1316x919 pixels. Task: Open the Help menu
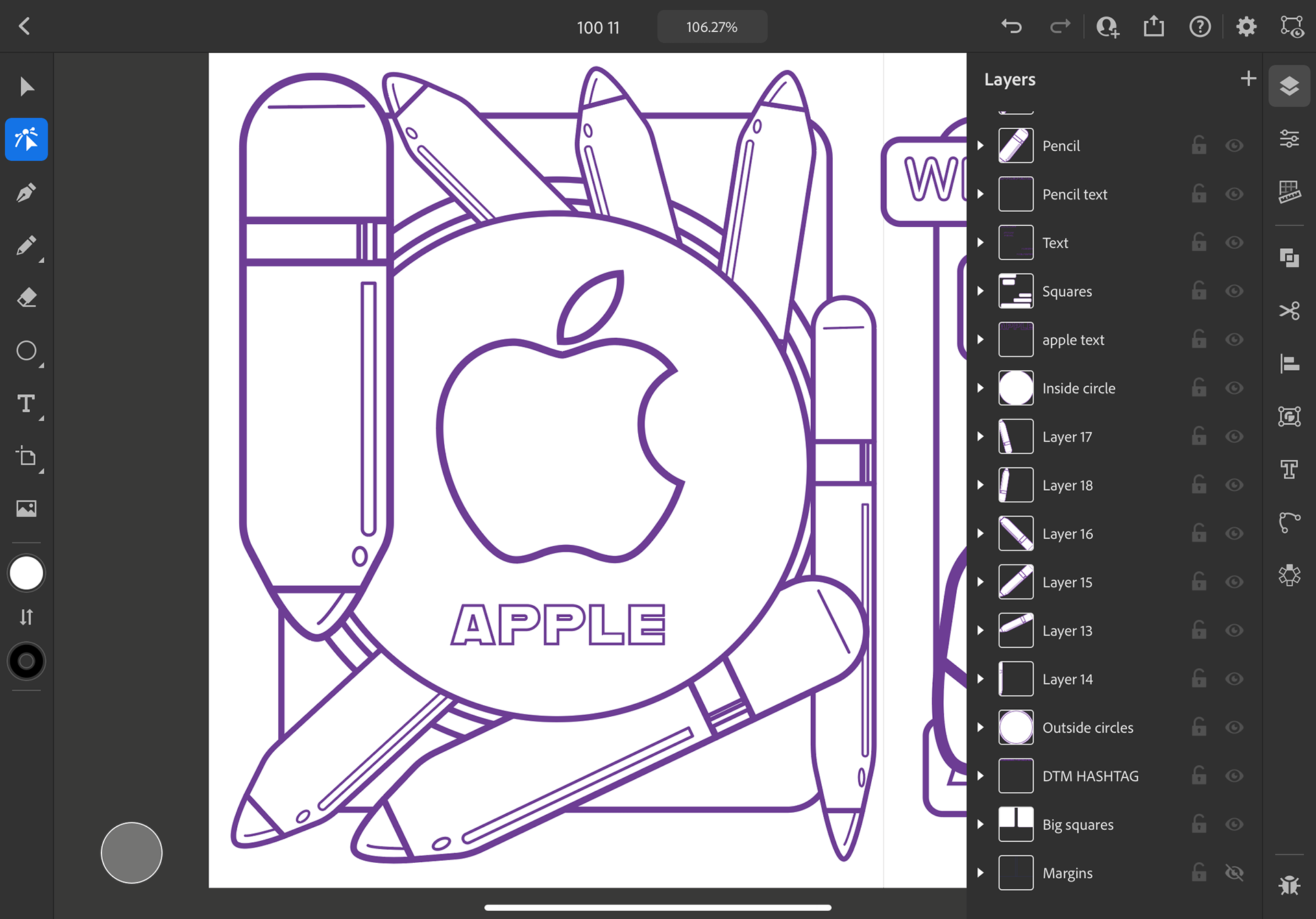point(1200,27)
